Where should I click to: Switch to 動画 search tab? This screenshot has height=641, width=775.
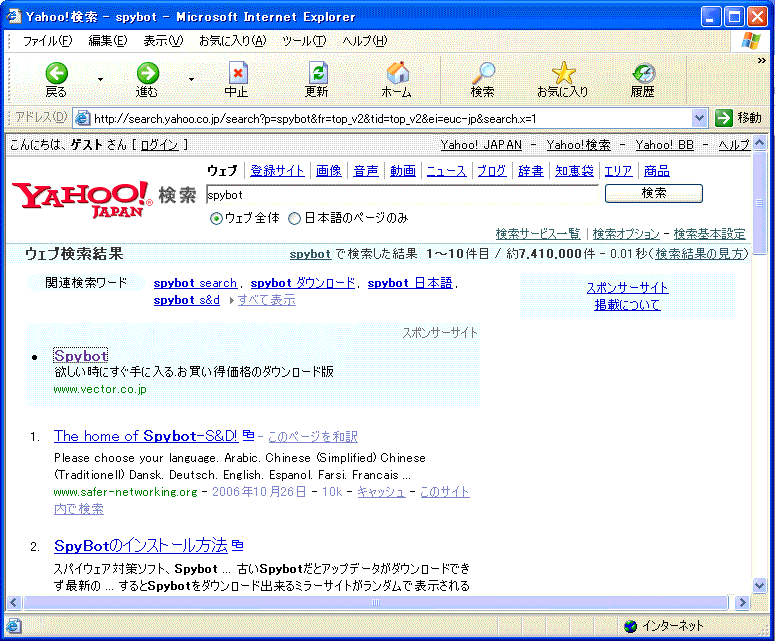click(x=403, y=171)
